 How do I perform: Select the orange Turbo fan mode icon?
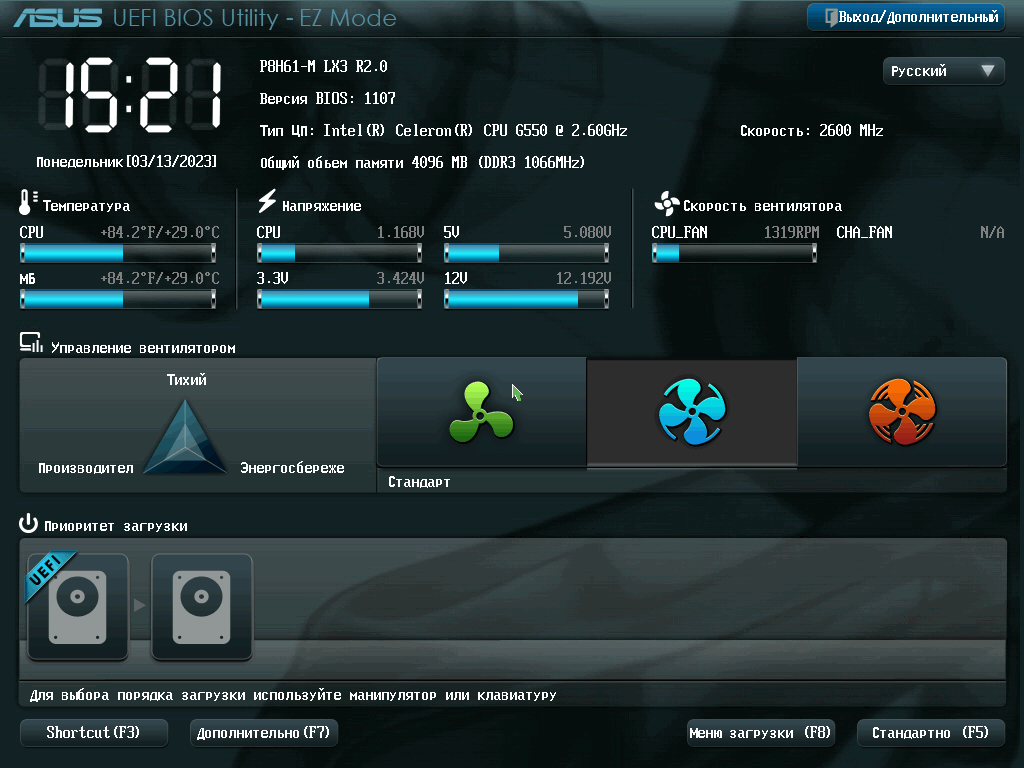(902, 412)
